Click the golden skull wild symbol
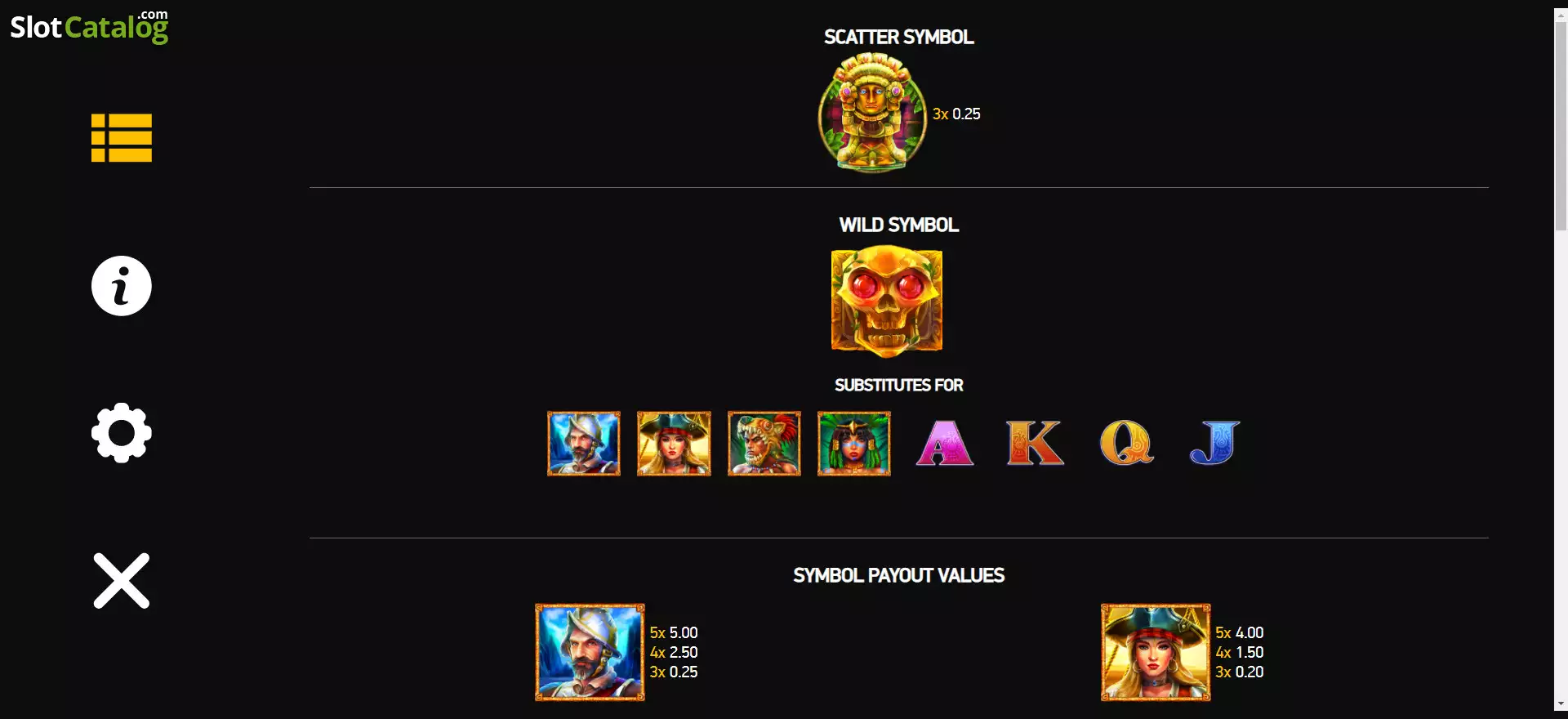The image size is (1568, 719). coord(887,301)
